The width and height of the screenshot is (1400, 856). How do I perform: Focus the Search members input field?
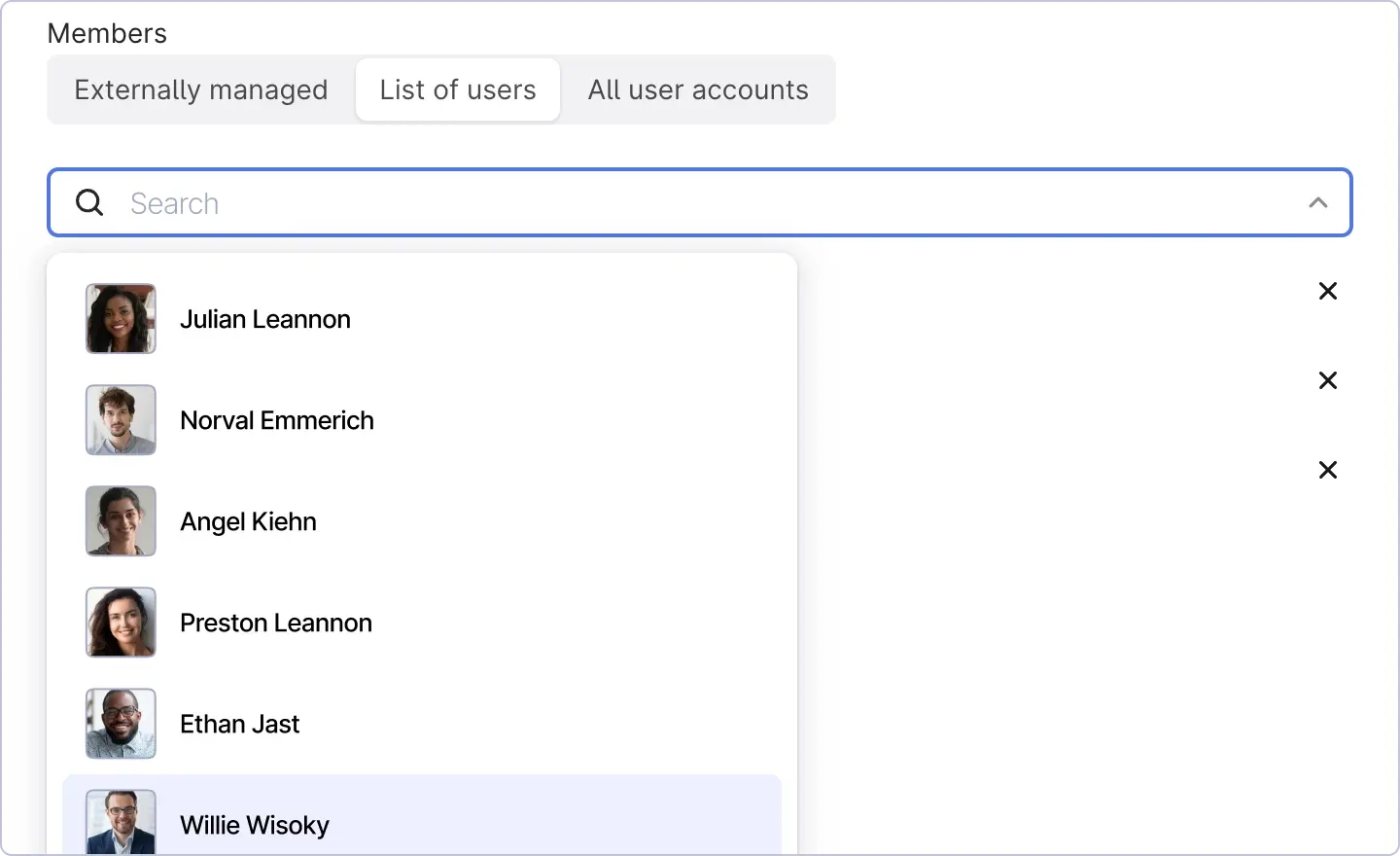click(700, 202)
